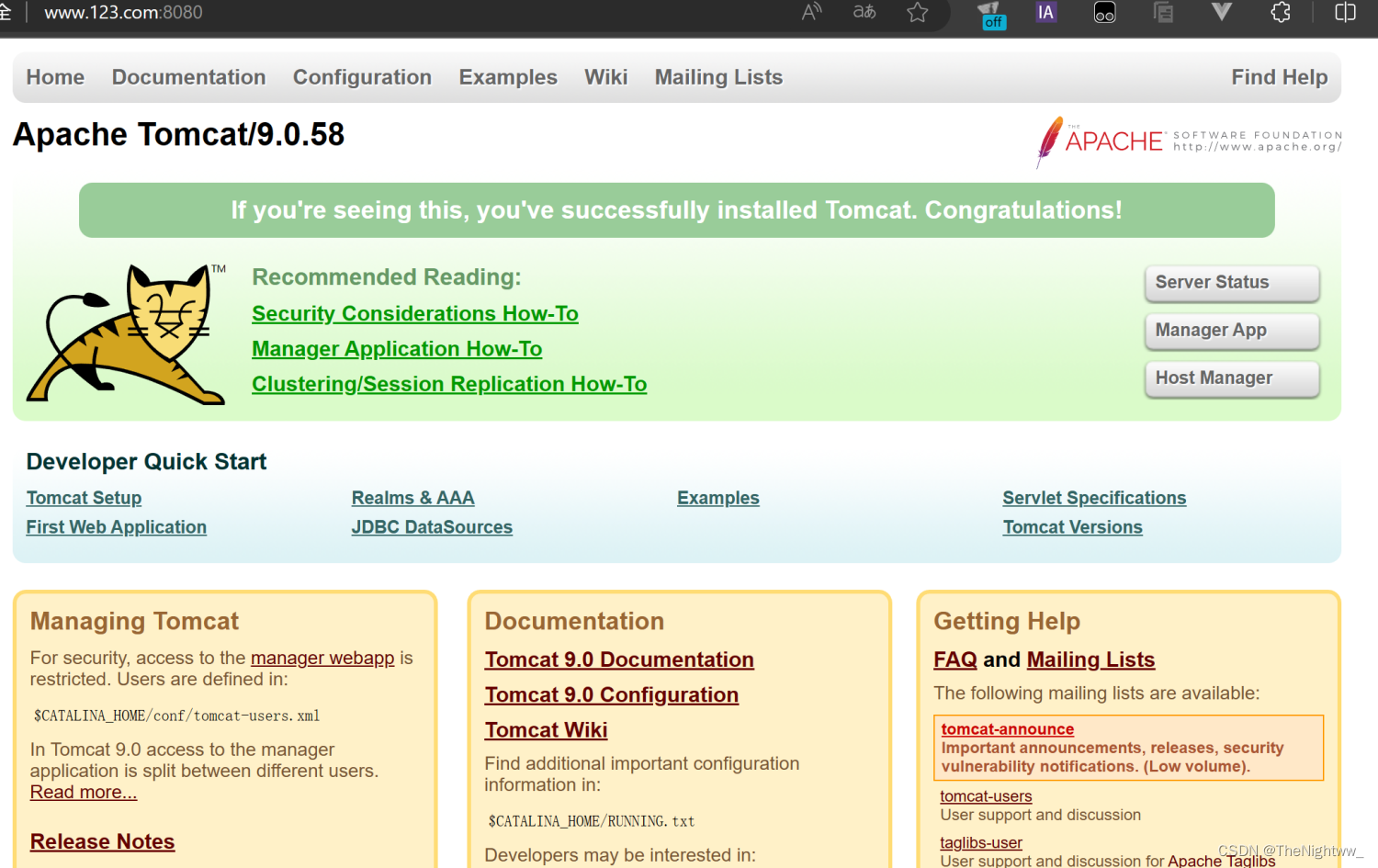The image size is (1378, 868).
Task: Click the green Congratulations banner text
Action: coord(677,210)
